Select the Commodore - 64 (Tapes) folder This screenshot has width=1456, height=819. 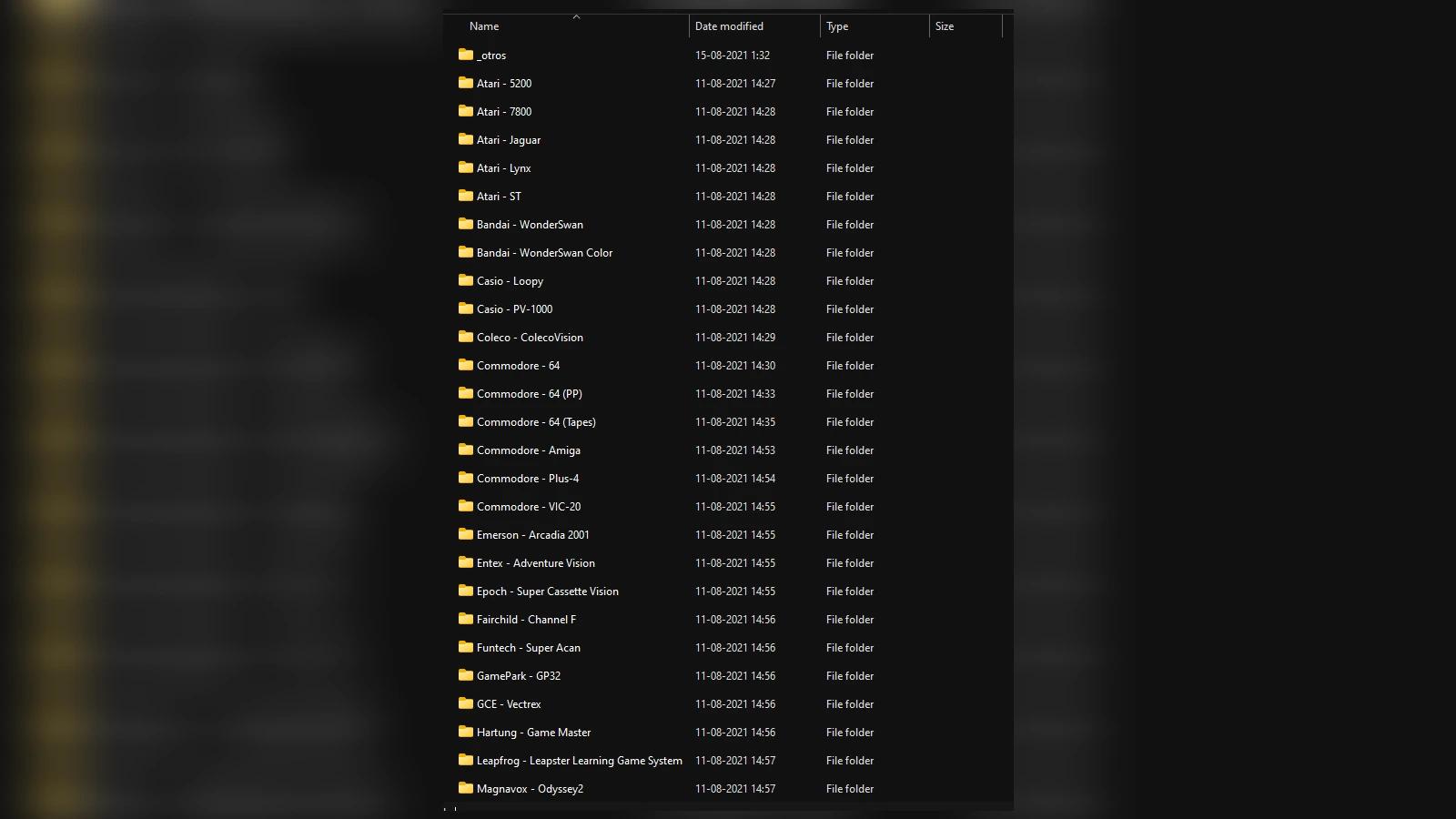536,421
